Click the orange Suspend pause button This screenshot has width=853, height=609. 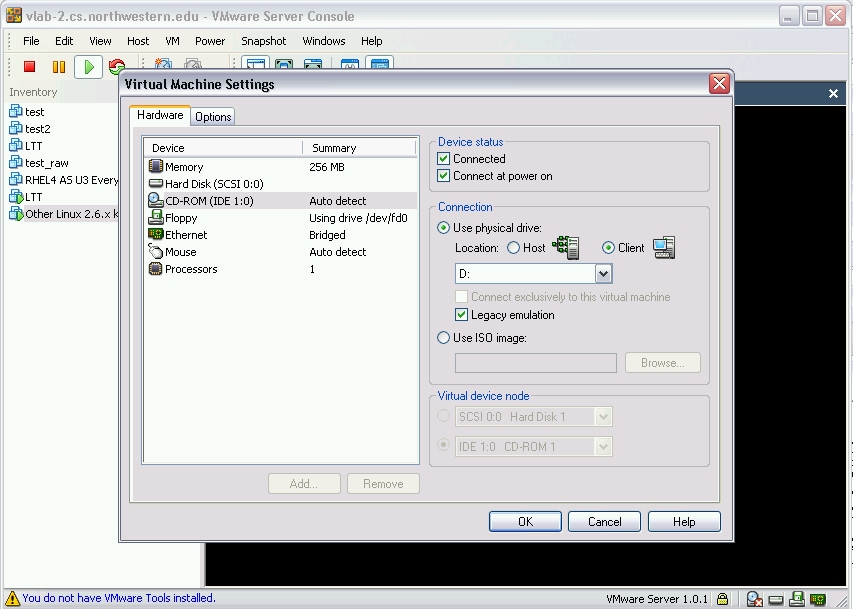click(x=59, y=66)
